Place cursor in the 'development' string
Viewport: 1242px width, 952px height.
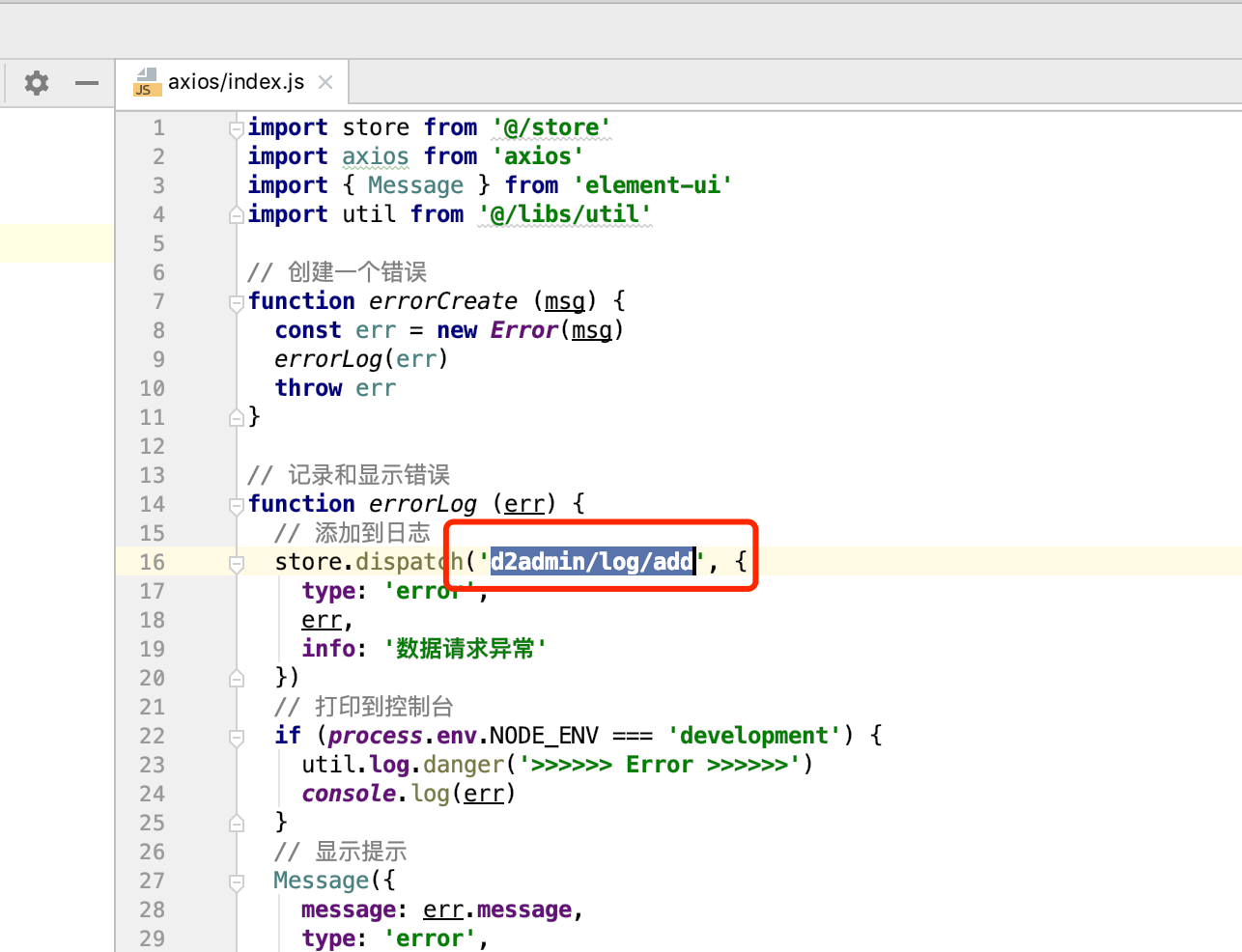pyautogui.click(x=753, y=735)
